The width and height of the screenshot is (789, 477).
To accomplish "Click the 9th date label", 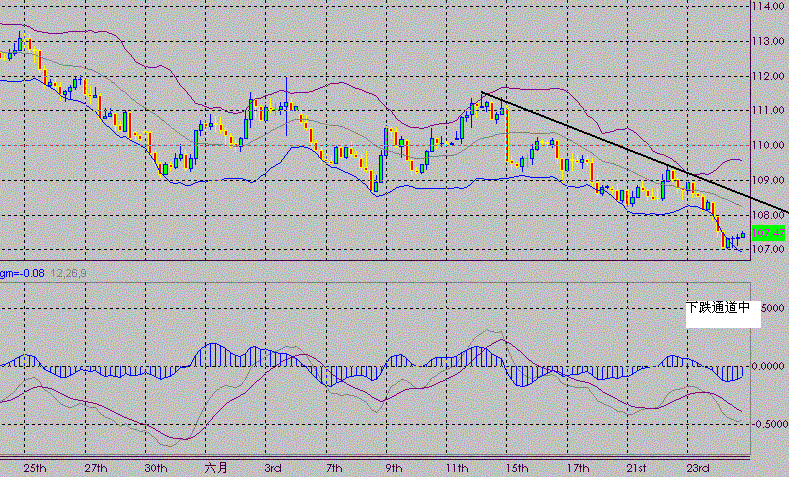I will 393,468.
